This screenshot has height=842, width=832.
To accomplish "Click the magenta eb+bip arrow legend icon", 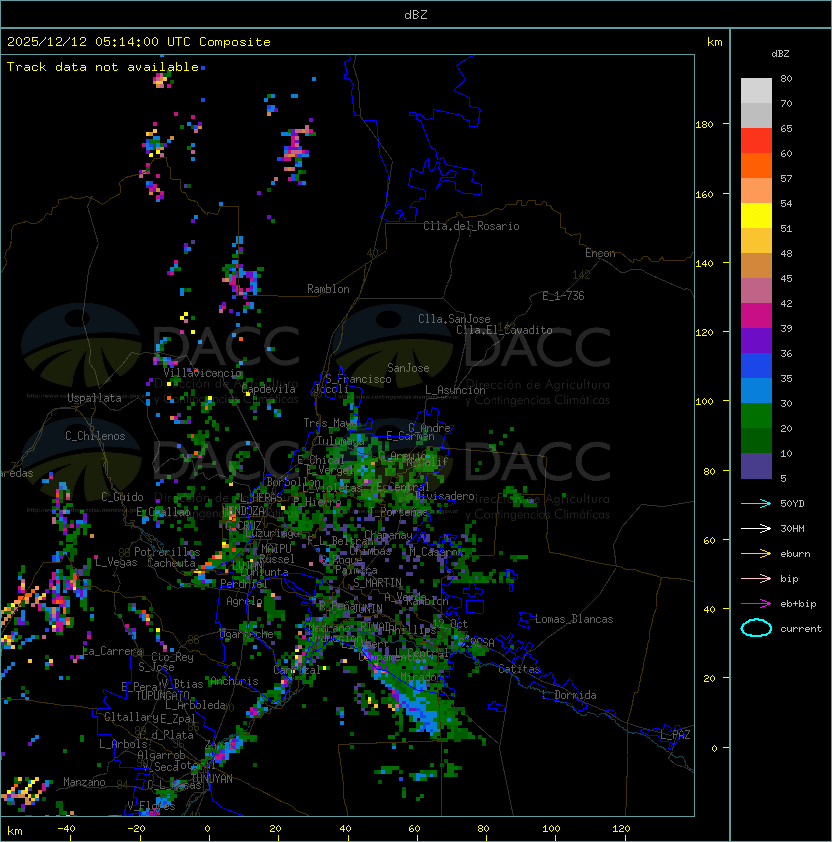I will coord(756,604).
